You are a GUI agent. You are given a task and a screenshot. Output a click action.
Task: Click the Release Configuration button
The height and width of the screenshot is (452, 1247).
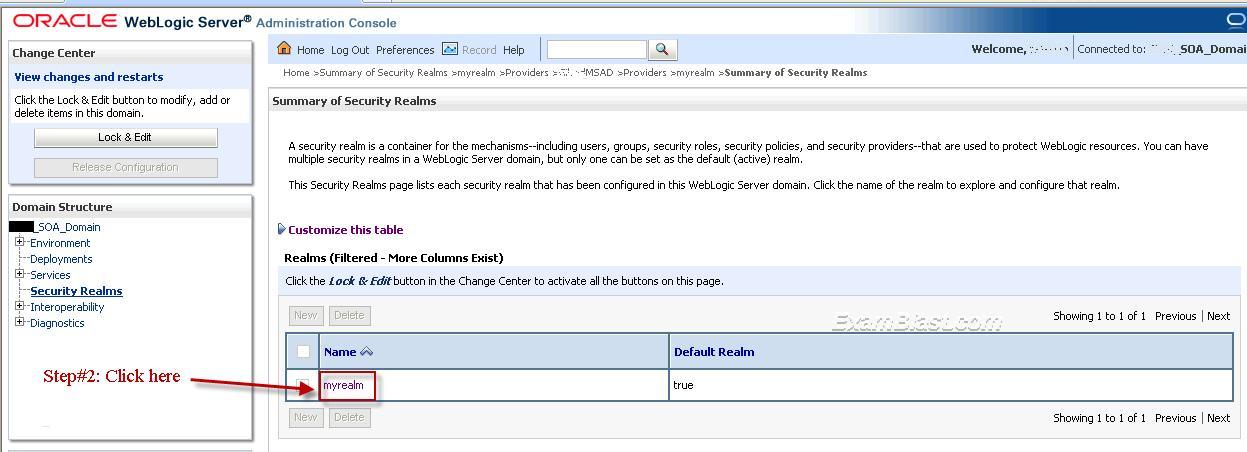(x=125, y=167)
